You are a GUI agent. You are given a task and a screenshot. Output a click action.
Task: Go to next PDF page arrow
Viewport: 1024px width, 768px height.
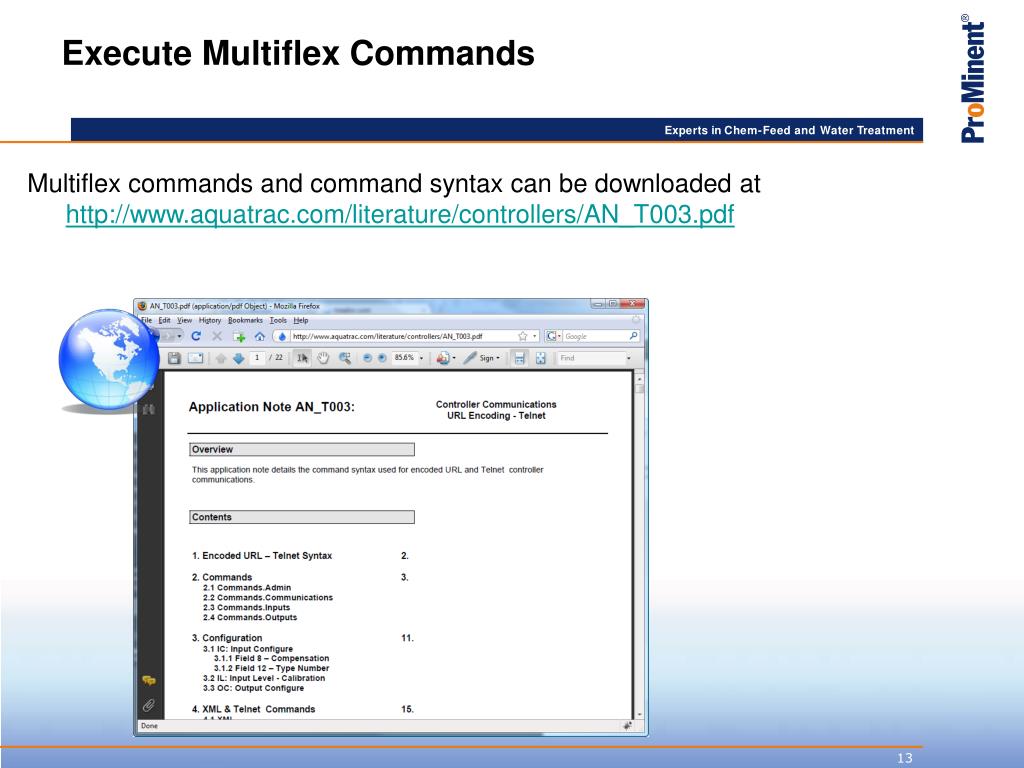coord(238,358)
